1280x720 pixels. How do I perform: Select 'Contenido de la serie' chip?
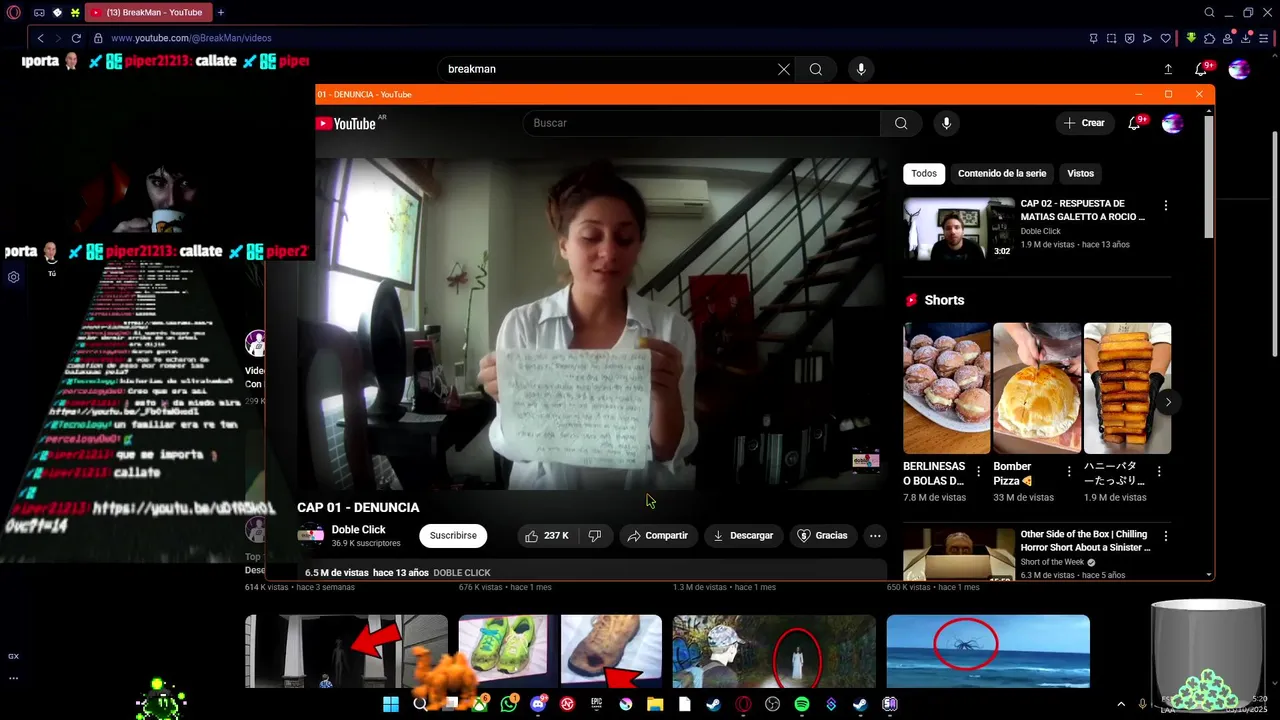[x=1002, y=173]
